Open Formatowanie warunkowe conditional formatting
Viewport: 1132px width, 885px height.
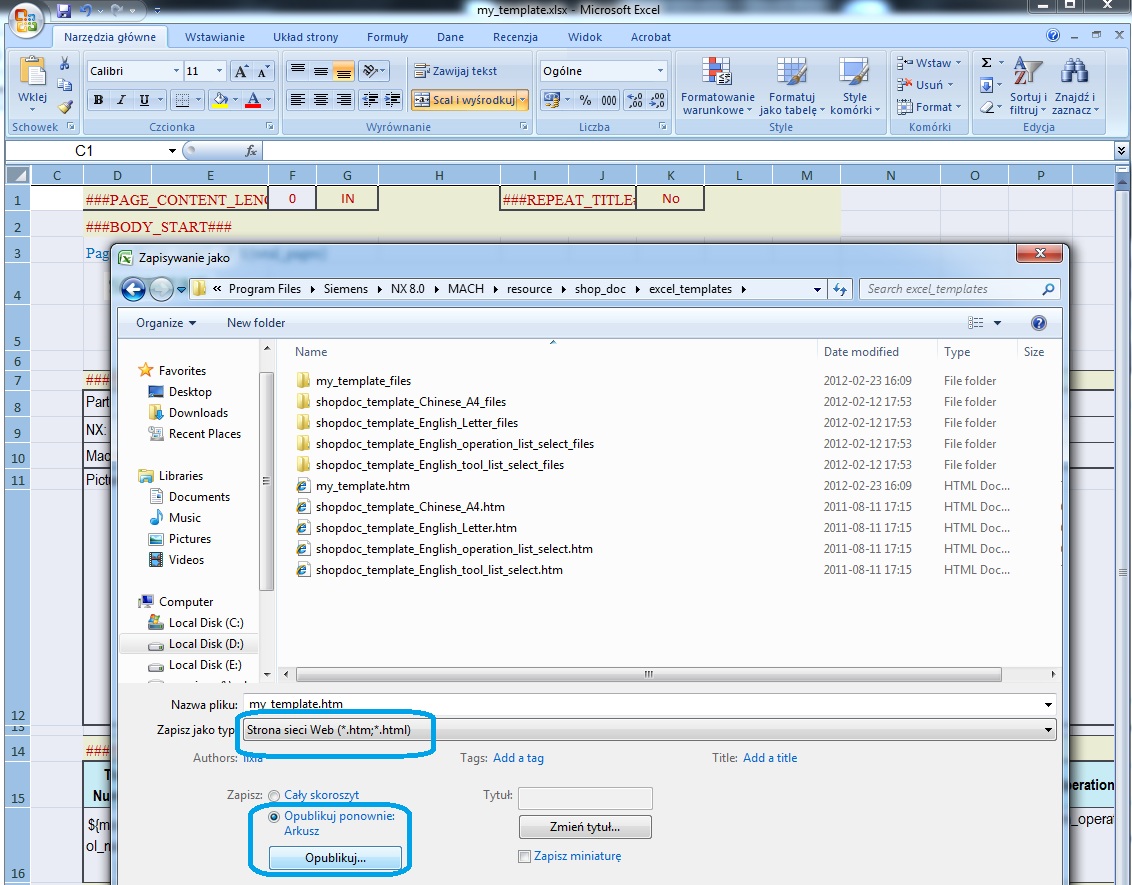[718, 85]
